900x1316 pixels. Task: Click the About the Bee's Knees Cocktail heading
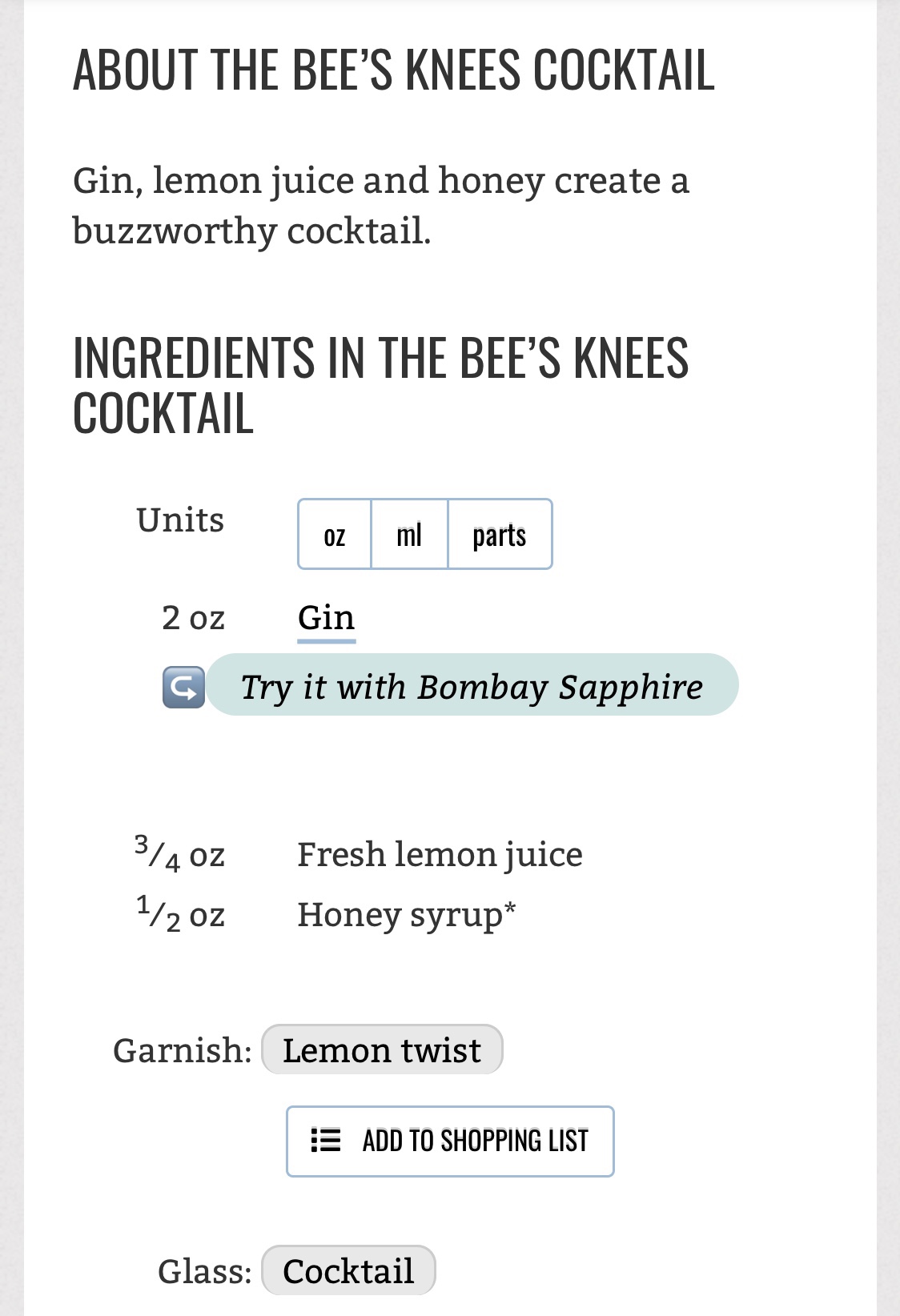393,70
